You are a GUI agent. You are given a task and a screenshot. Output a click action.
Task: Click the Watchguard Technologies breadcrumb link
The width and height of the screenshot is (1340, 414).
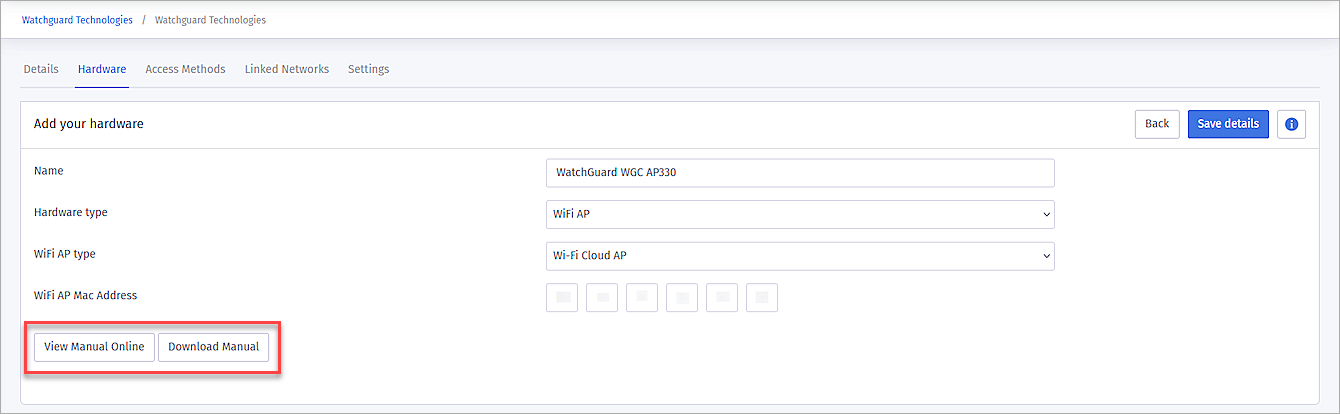77,20
